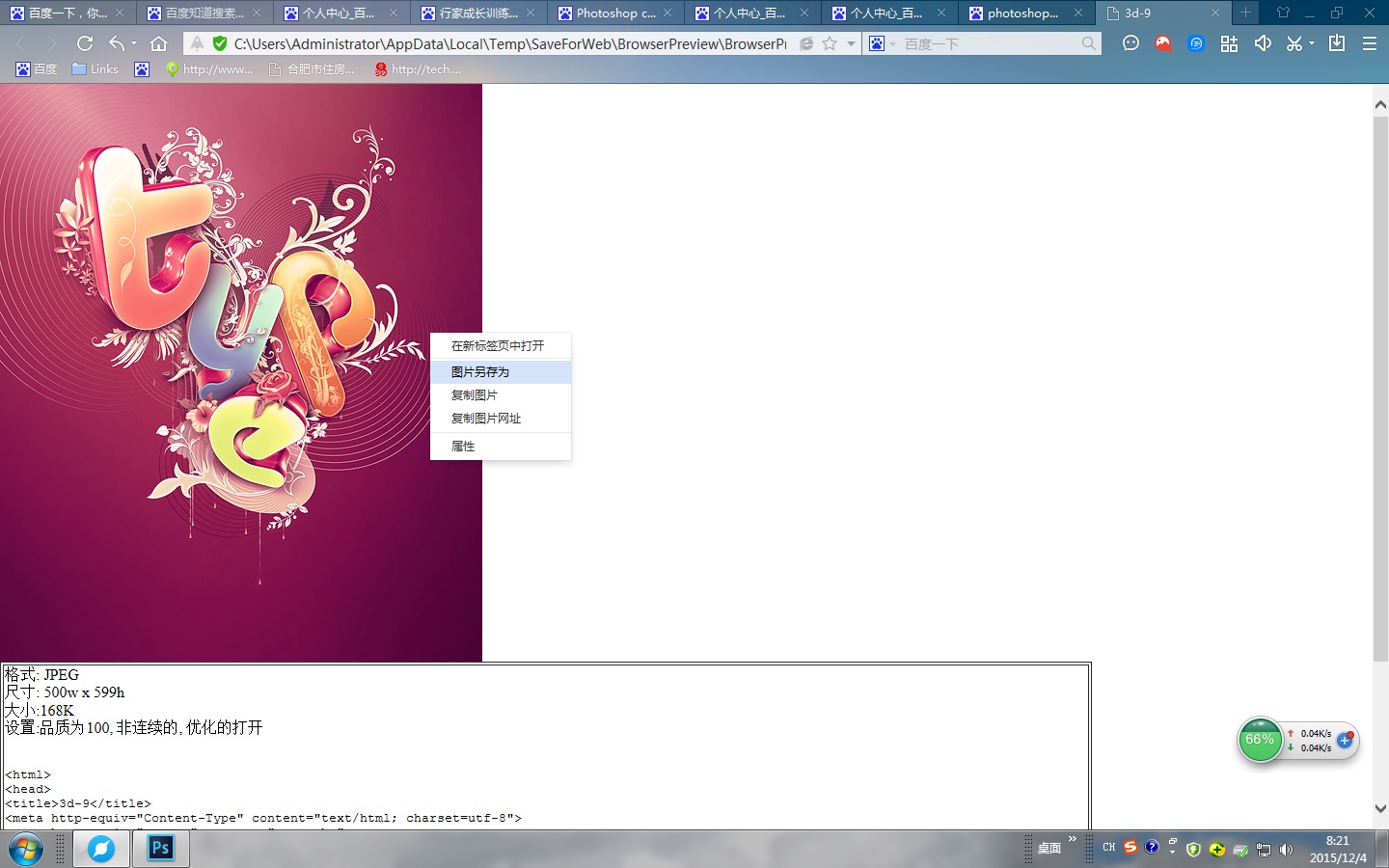Switch to the 'Photoshop c...' tab
Viewport: 1389px width, 868px height.
pos(615,14)
